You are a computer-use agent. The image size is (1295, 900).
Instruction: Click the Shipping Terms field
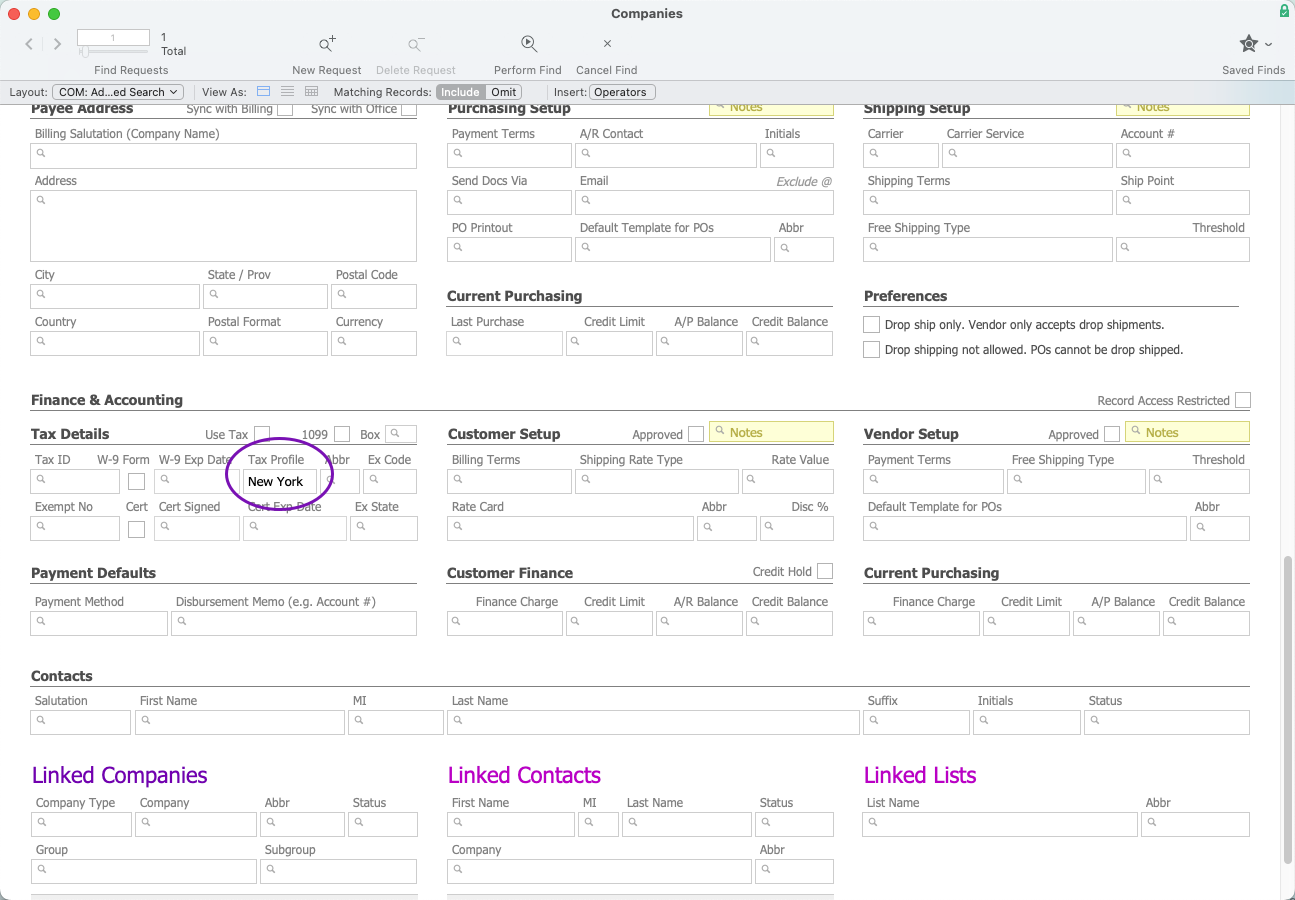(x=988, y=202)
